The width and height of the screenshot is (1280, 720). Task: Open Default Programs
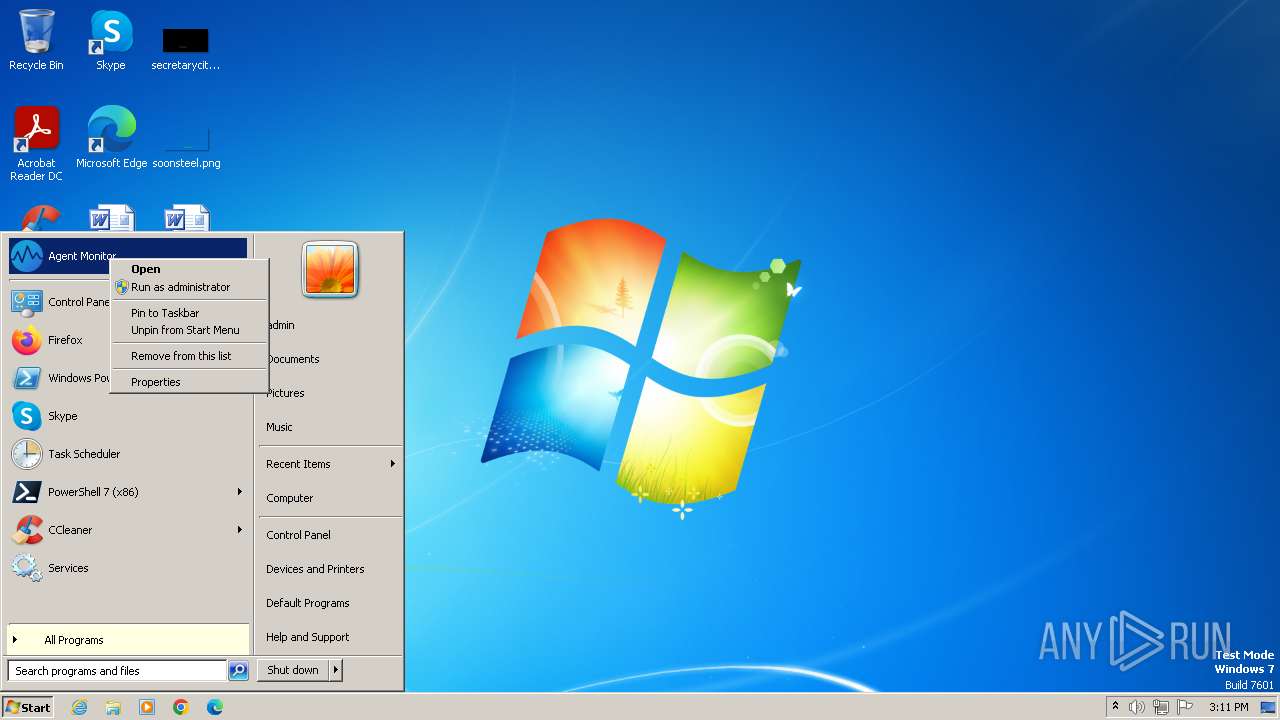point(308,603)
